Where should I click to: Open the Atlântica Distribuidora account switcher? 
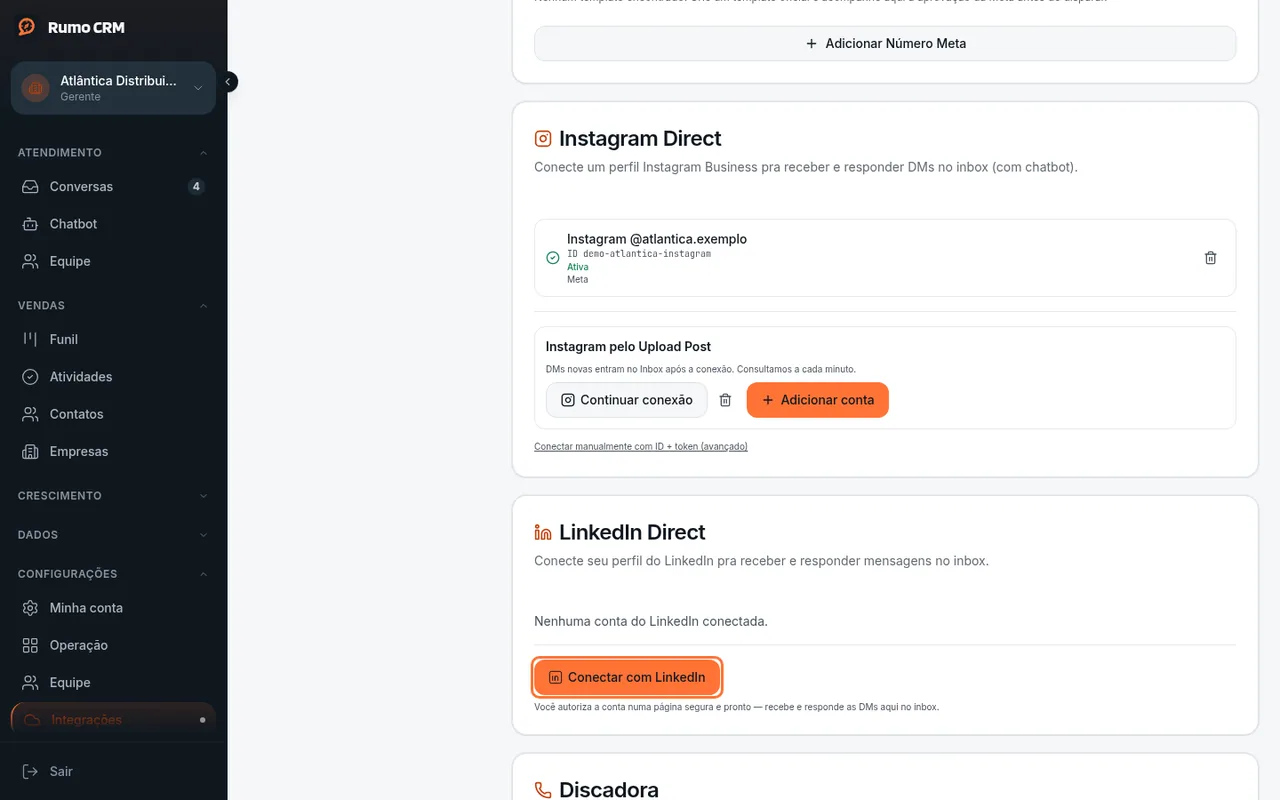tap(113, 88)
